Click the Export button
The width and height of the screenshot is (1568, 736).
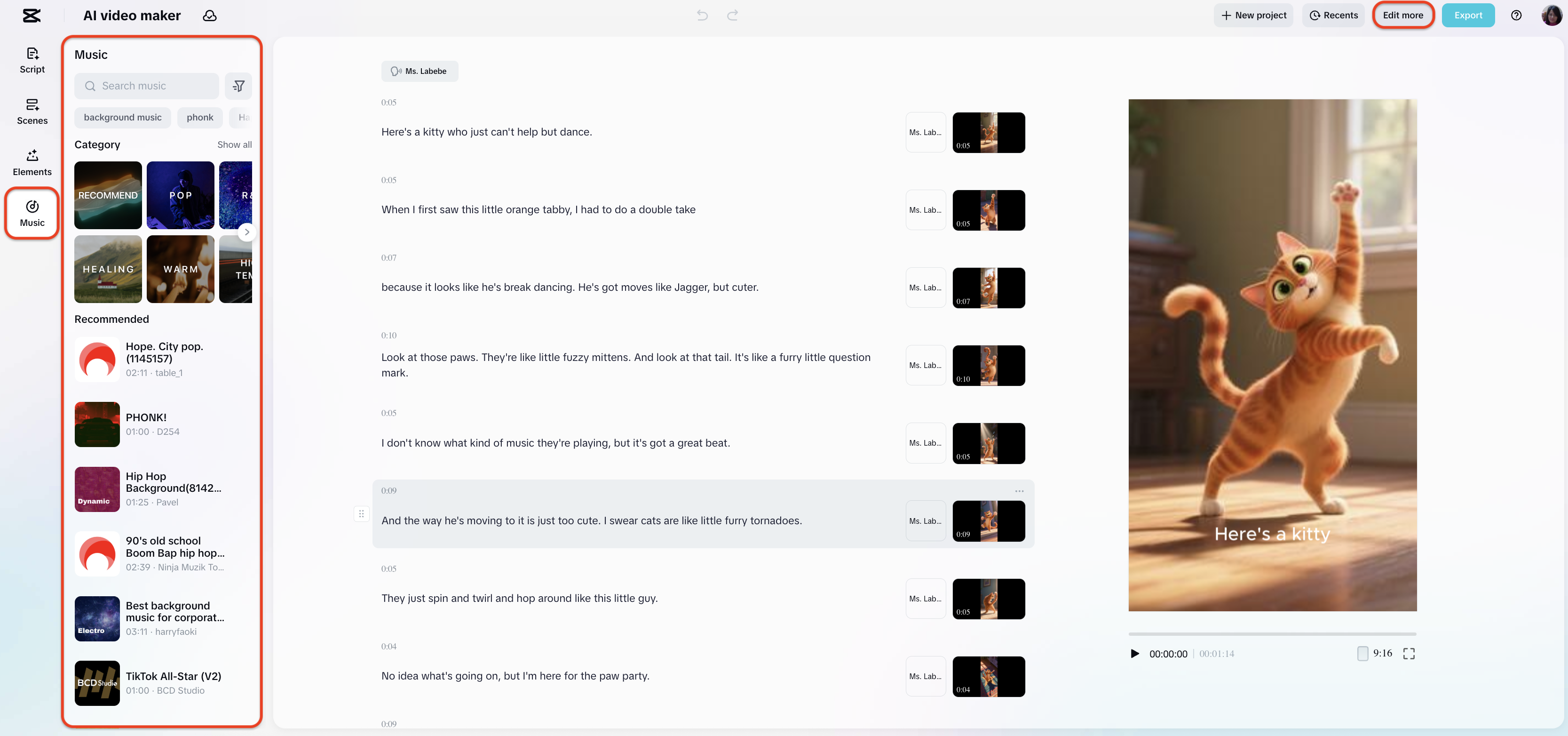pyautogui.click(x=1467, y=15)
